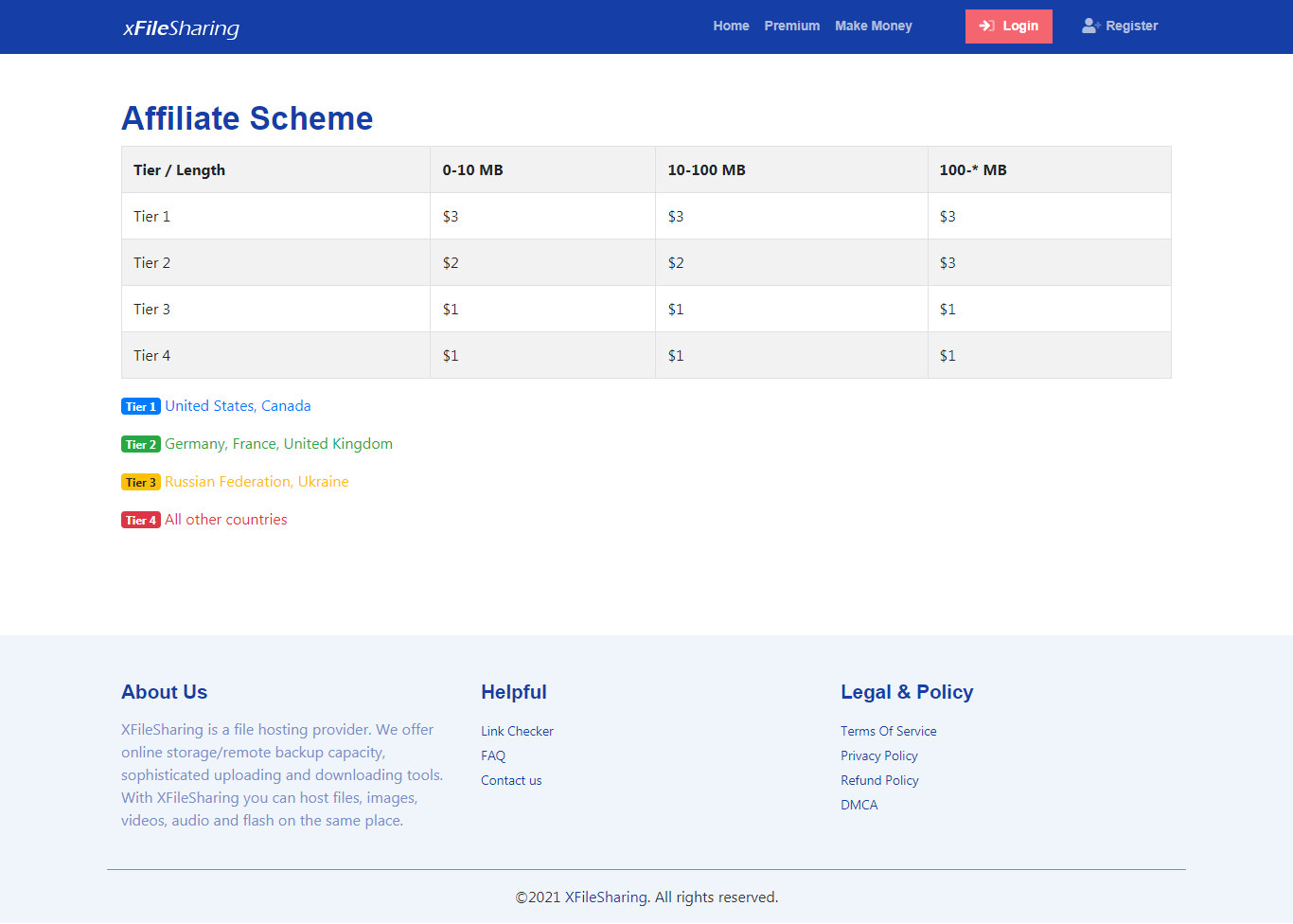Click the About Us footer heading
1293x924 pixels.
point(164,692)
